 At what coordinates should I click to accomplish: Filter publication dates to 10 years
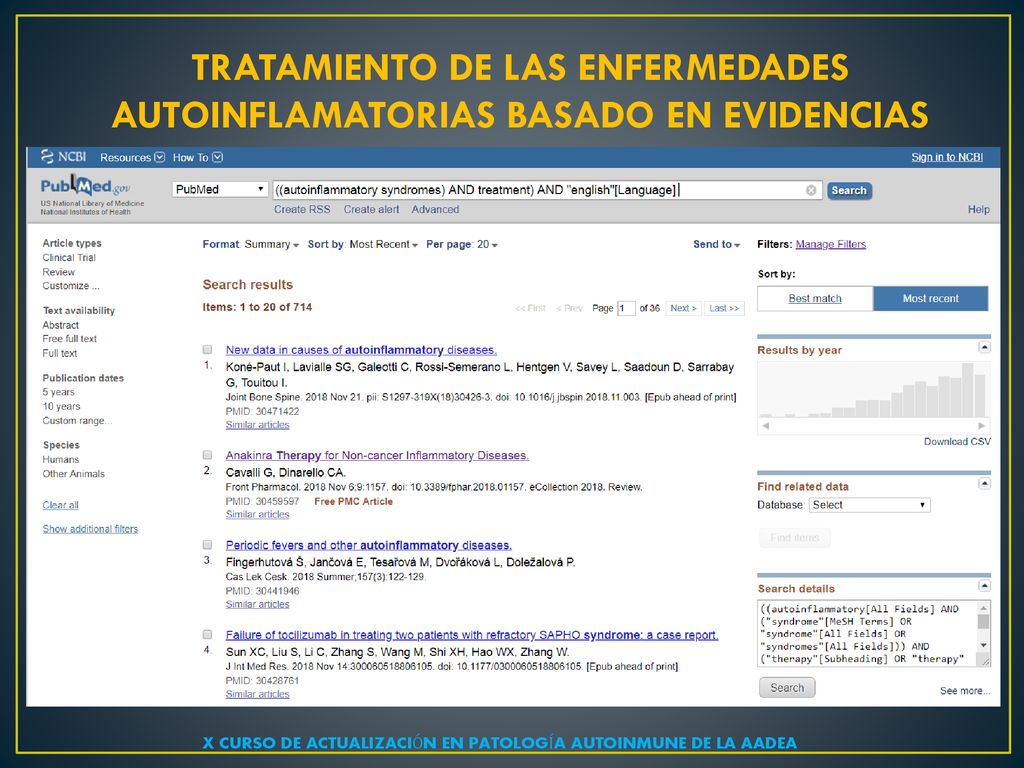coord(61,406)
